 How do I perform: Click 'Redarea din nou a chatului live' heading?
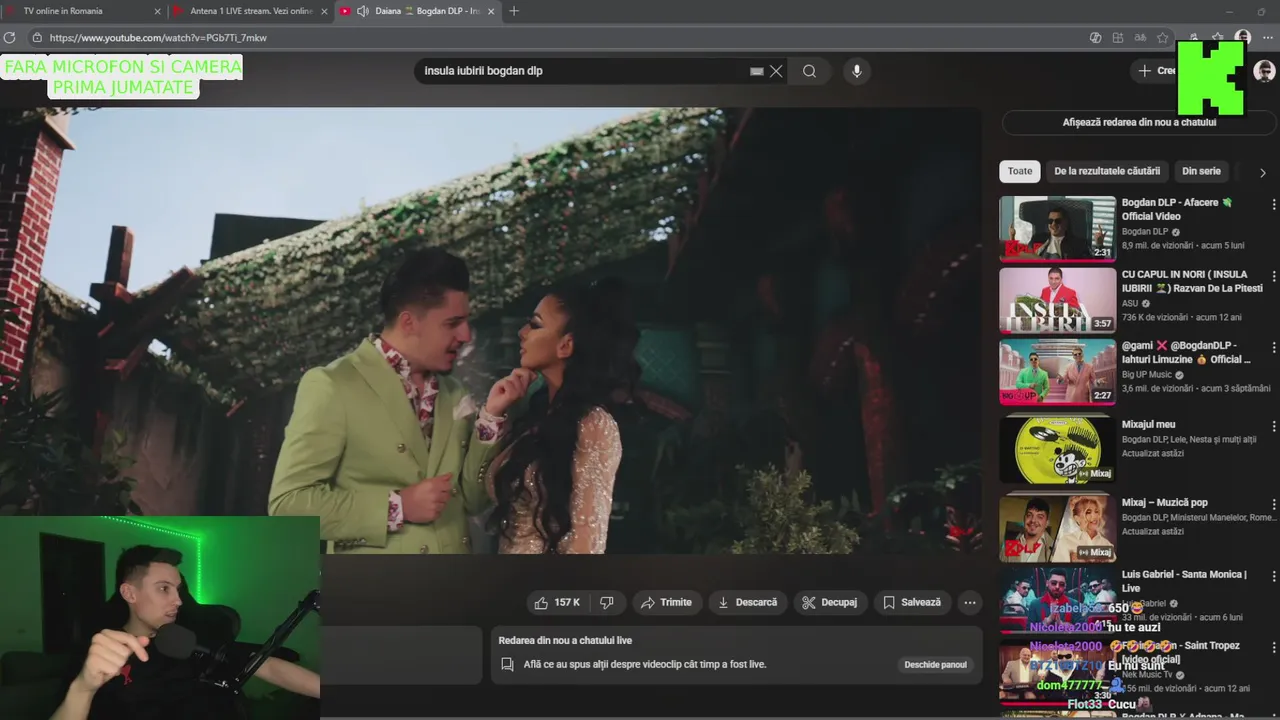click(x=565, y=640)
